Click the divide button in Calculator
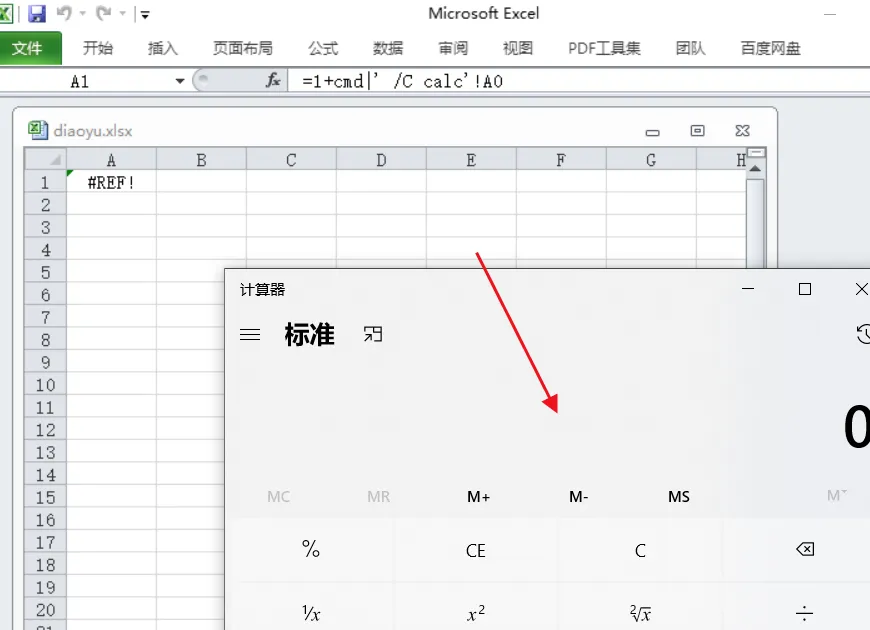870x630 pixels. pyautogui.click(x=805, y=613)
